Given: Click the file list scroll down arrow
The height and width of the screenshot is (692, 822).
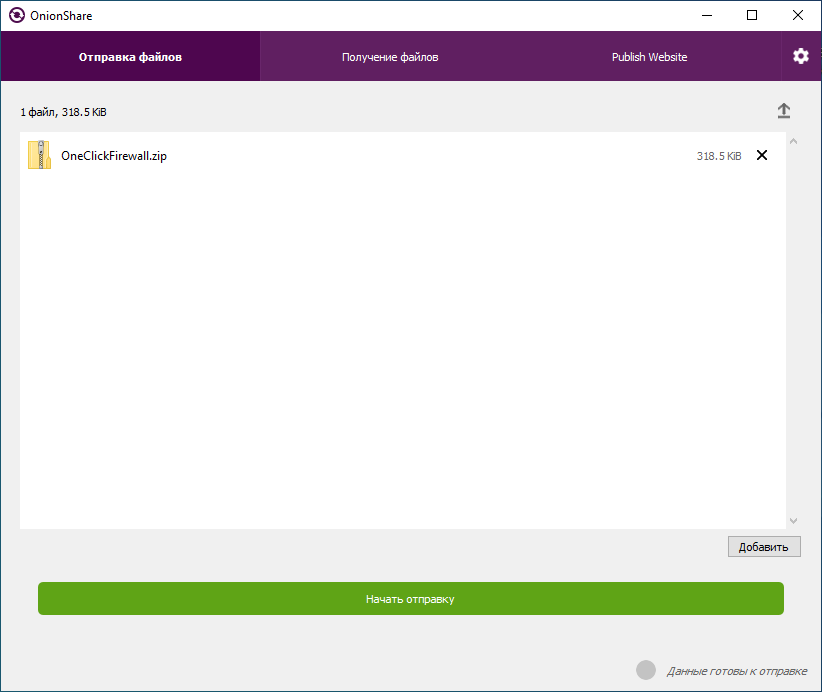Looking at the screenshot, I should [793, 521].
